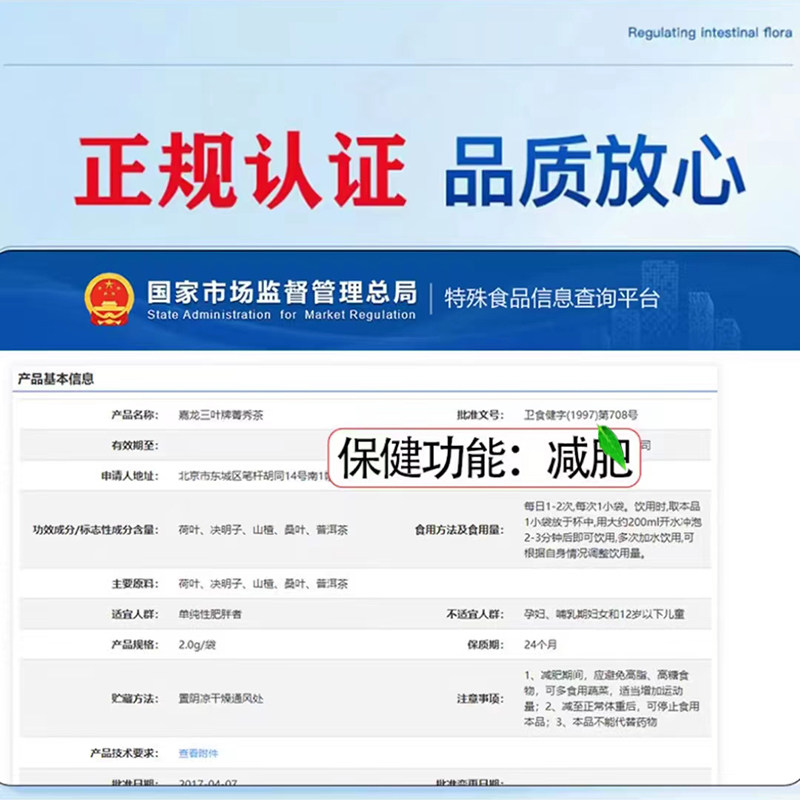Click the 注意事项 field label

point(480,698)
